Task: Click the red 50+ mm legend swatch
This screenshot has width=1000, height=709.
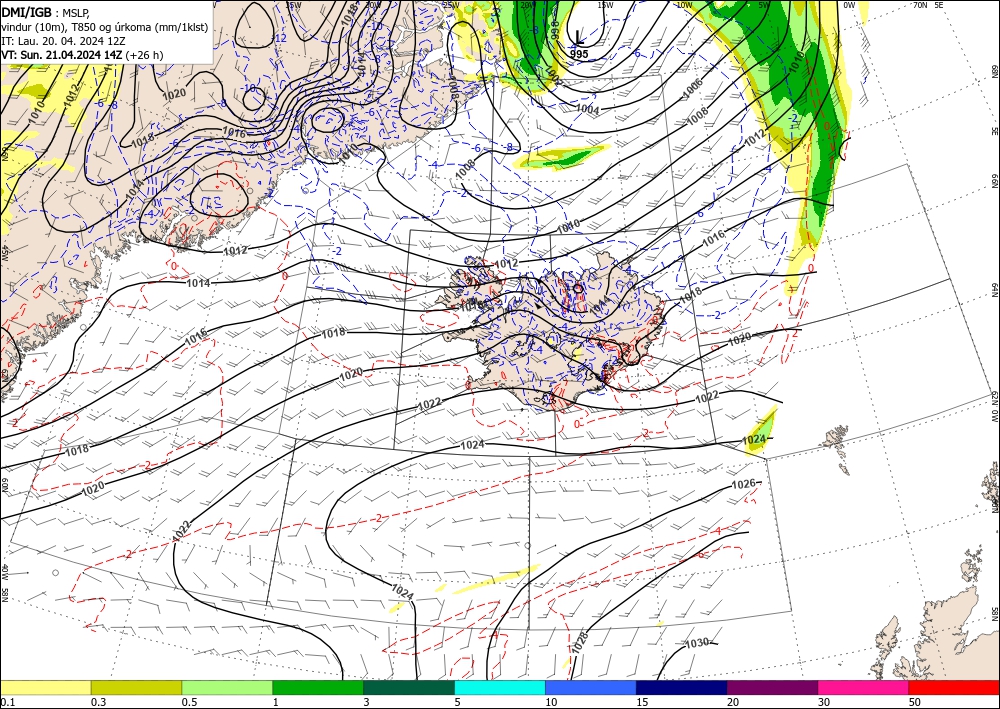Action: click(954, 687)
